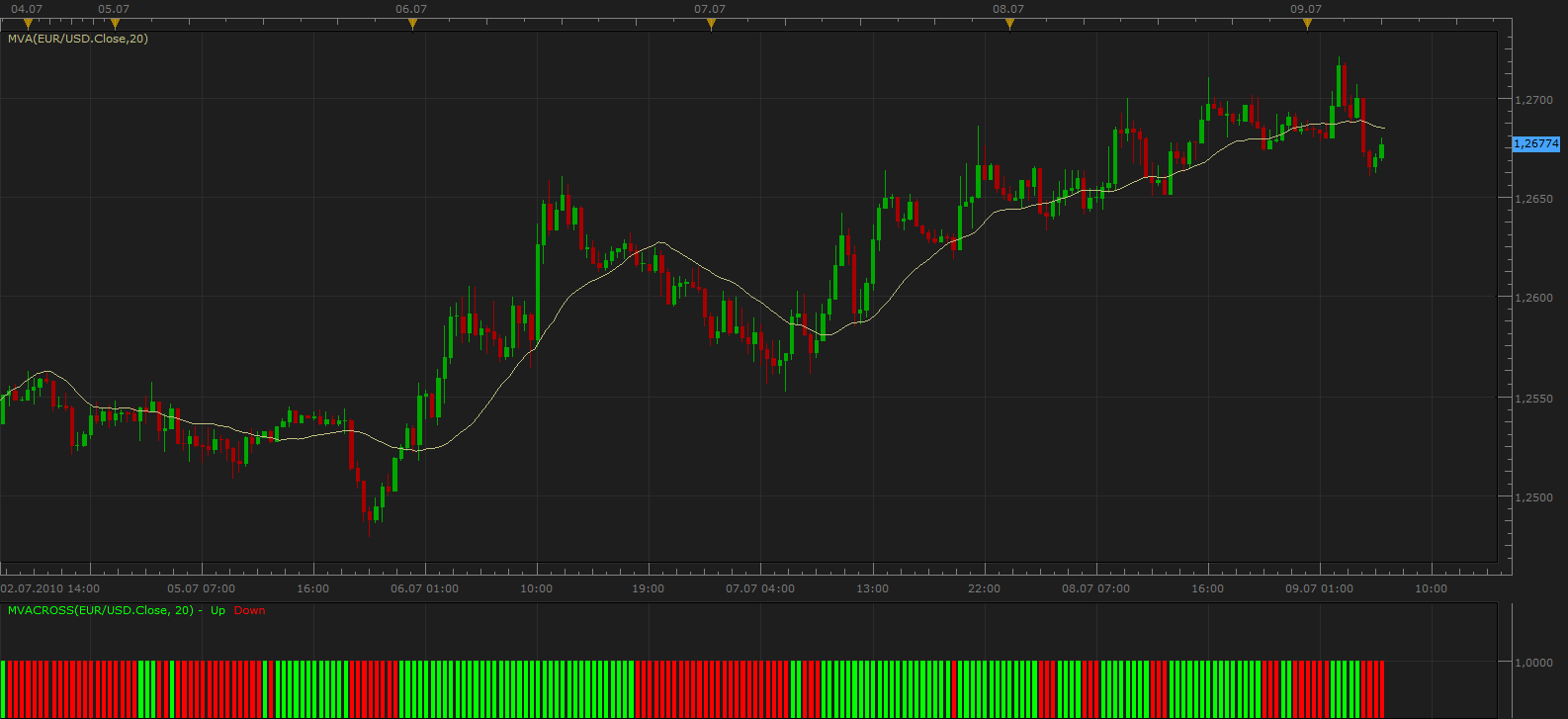
Task: Click the 1,2700 price axis label
Action: 1533,100
